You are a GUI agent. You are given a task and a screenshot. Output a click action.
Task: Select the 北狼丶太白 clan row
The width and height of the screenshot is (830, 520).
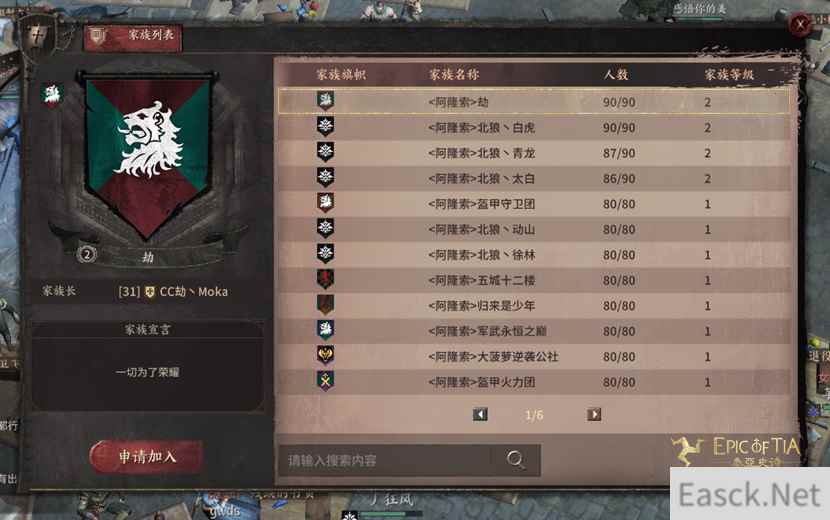pos(535,178)
